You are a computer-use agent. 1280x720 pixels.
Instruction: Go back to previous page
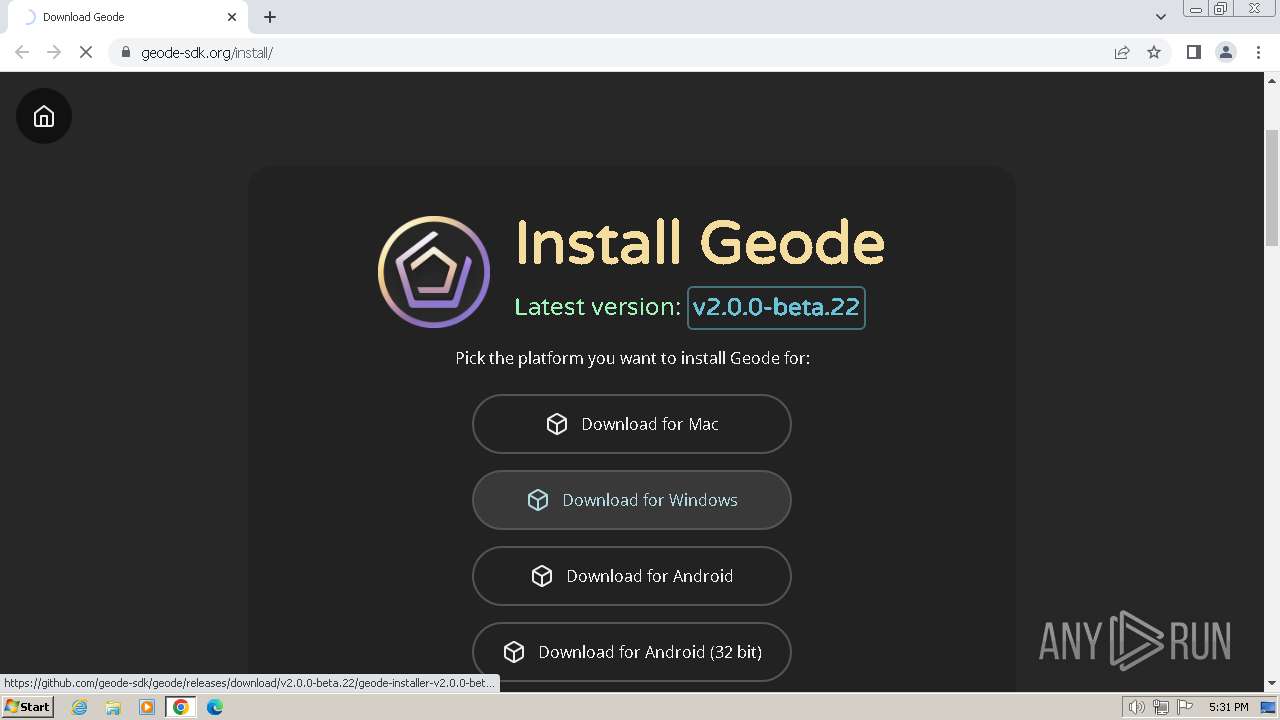[x=22, y=52]
